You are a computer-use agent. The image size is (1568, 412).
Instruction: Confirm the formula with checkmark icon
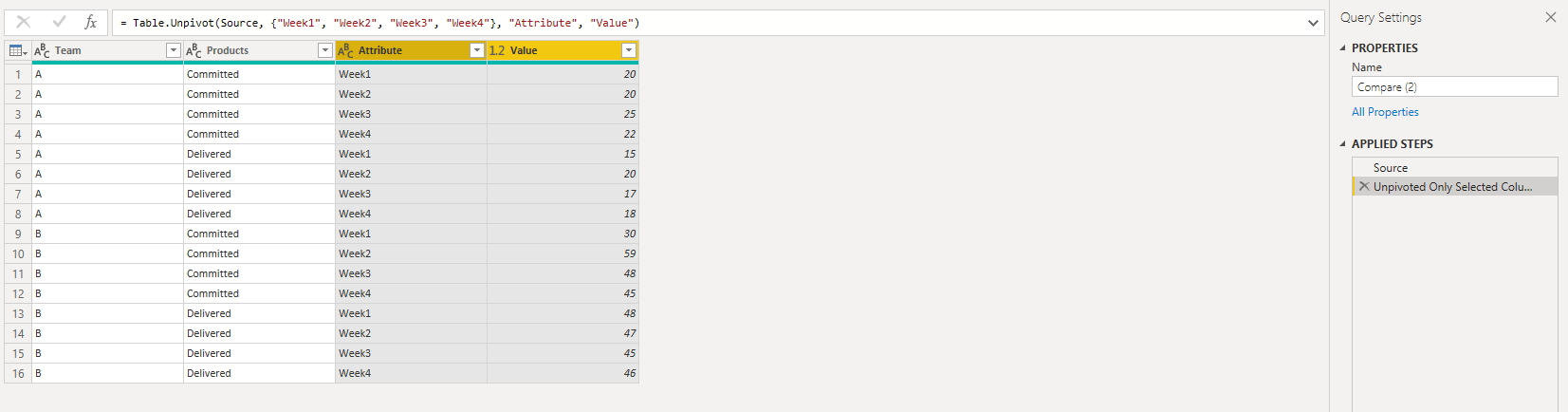pyautogui.click(x=59, y=22)
